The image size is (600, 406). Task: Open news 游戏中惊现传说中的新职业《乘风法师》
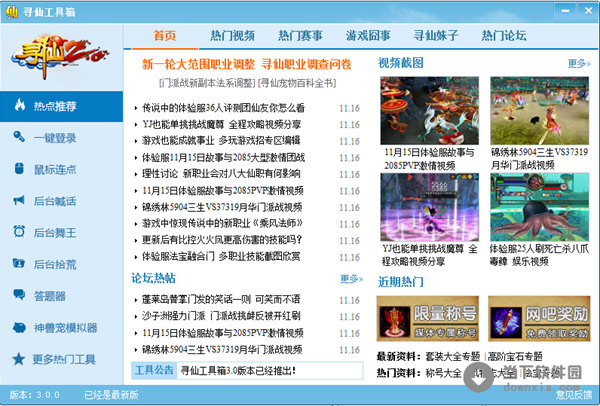pos(222,223)
